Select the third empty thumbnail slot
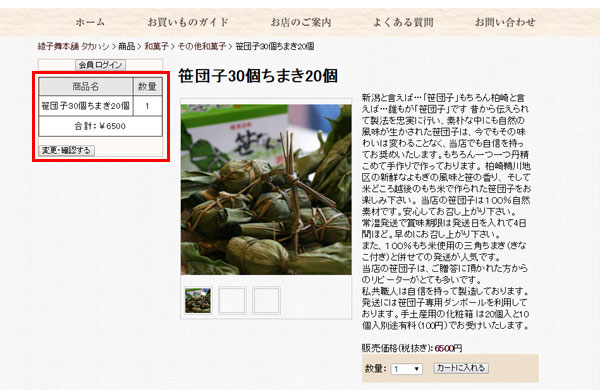Image resolution: width=600 pixels, height=390 pixels. 266,300
